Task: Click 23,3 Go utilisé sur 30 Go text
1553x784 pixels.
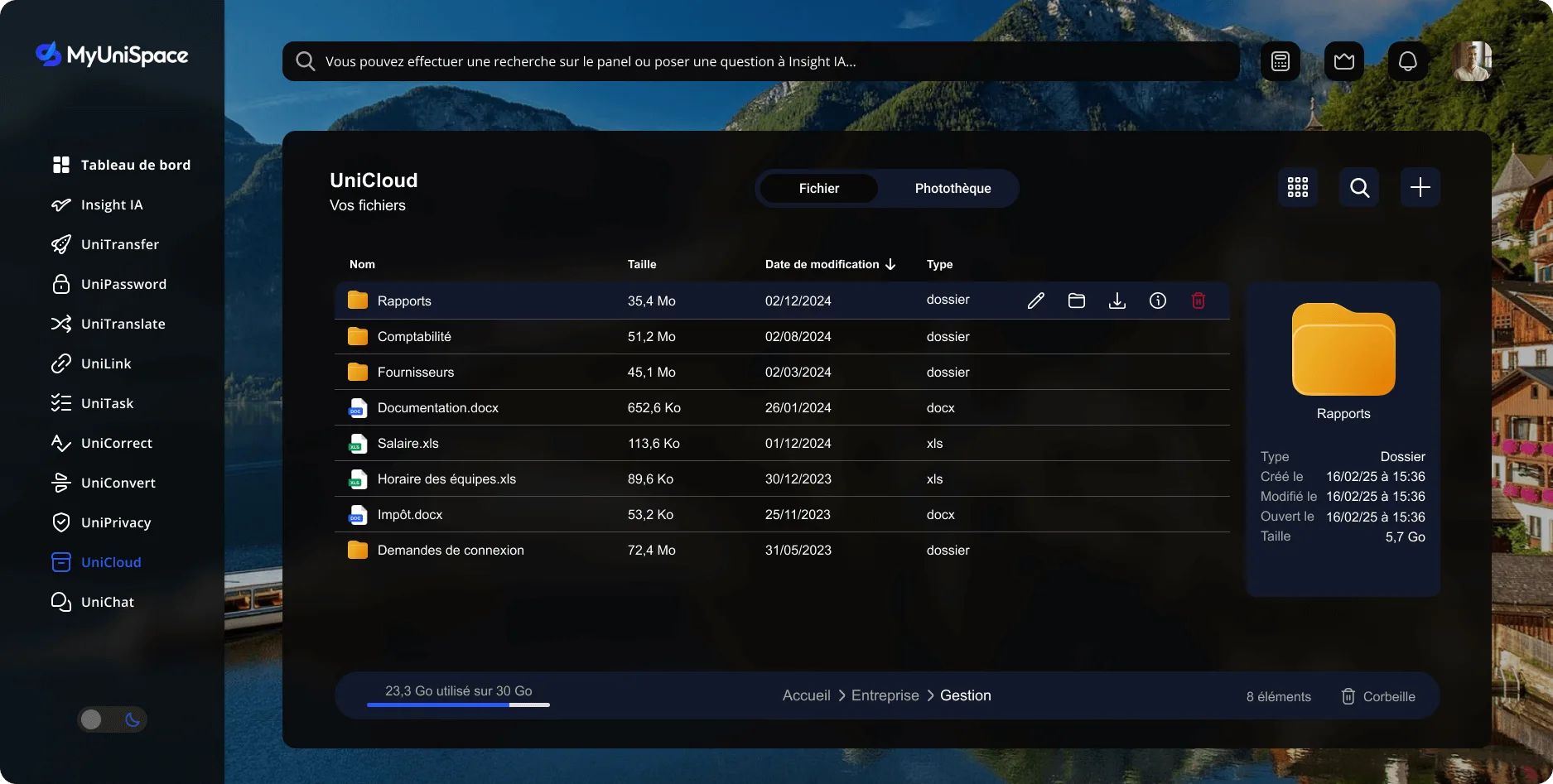Action: click(x=458, y=690)
